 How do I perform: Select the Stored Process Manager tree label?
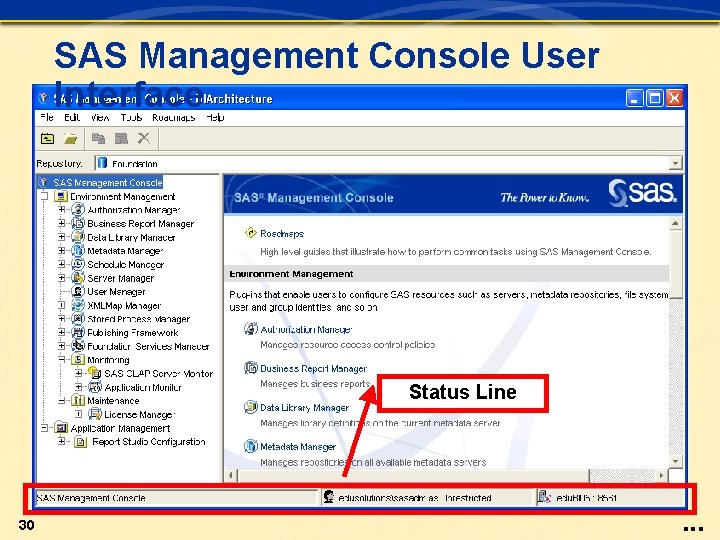pyautogui.click(x=138, y=319)
